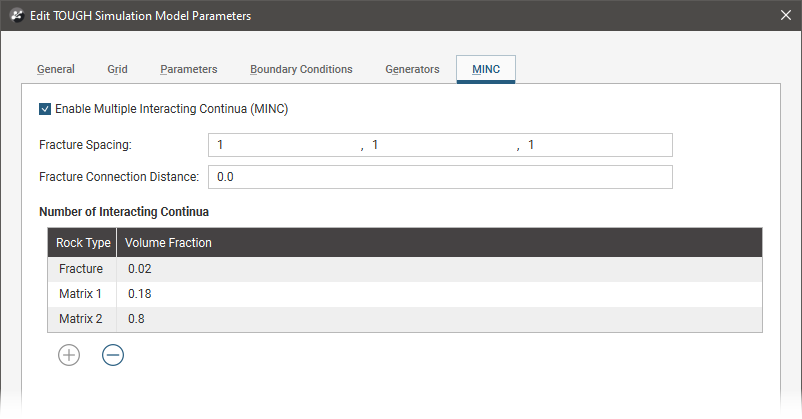Viewport: 802px width, 419px height.
Task: Go to the Parameters tab
Action: pos(189,69)
